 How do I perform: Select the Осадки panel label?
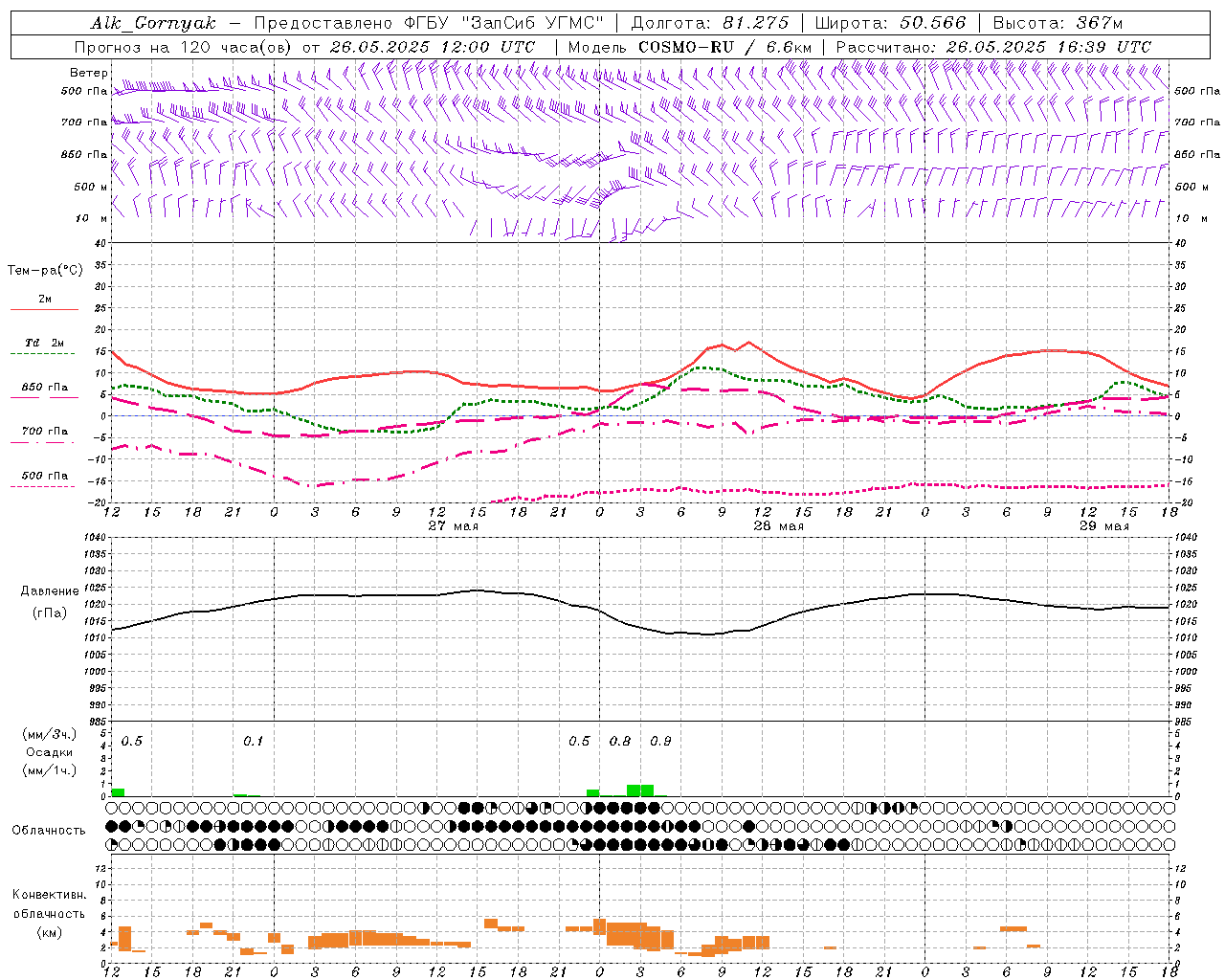[49, 752]
